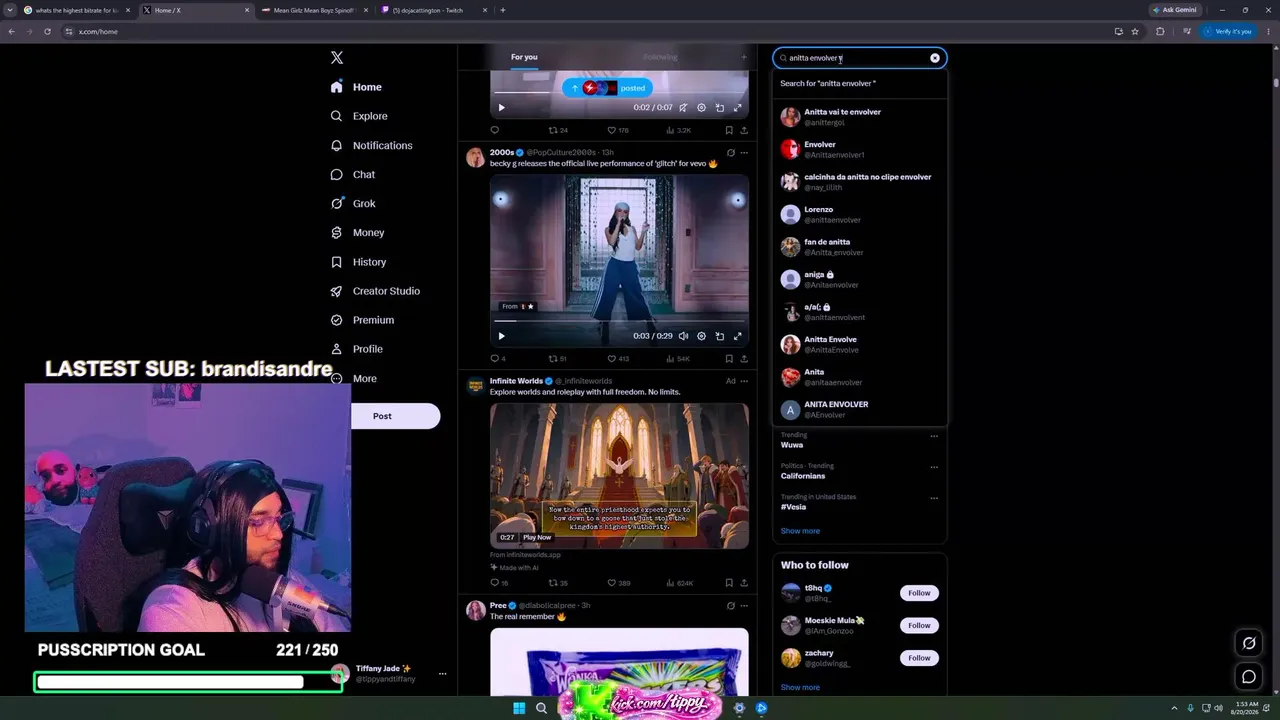Share the becky g 'glitch' post
Image resolution: width=1280 pixels, height=720 pixels.
(744, 358)
